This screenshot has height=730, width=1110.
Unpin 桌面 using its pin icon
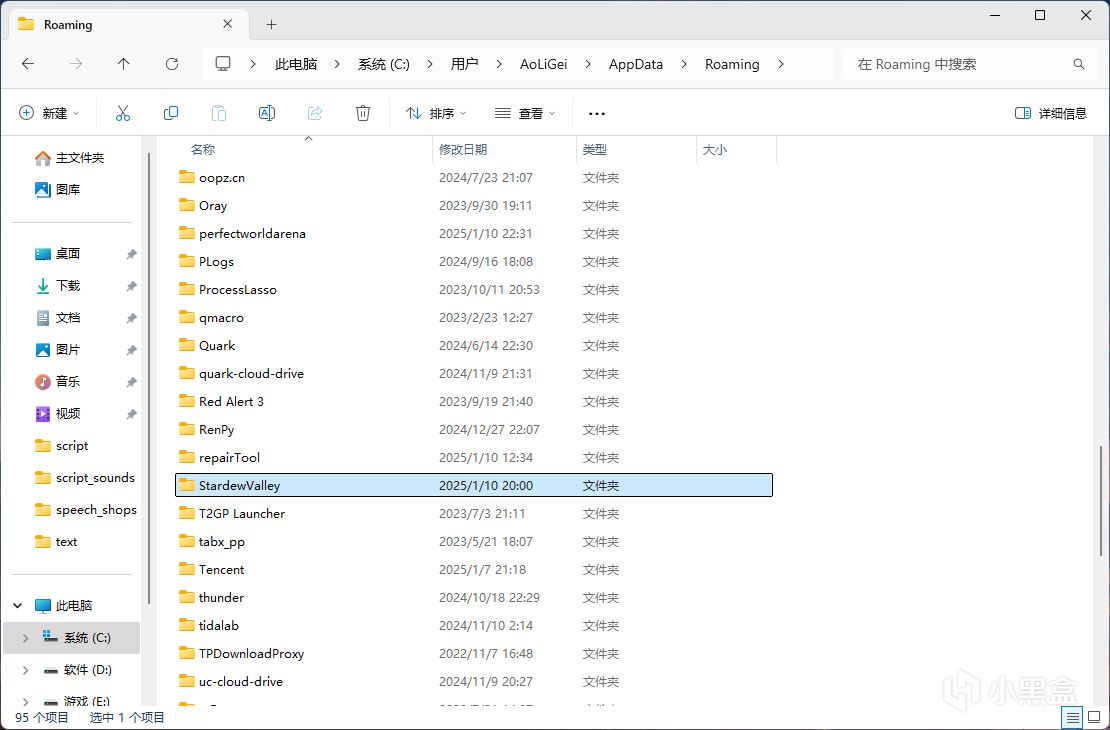click(131, 253)
